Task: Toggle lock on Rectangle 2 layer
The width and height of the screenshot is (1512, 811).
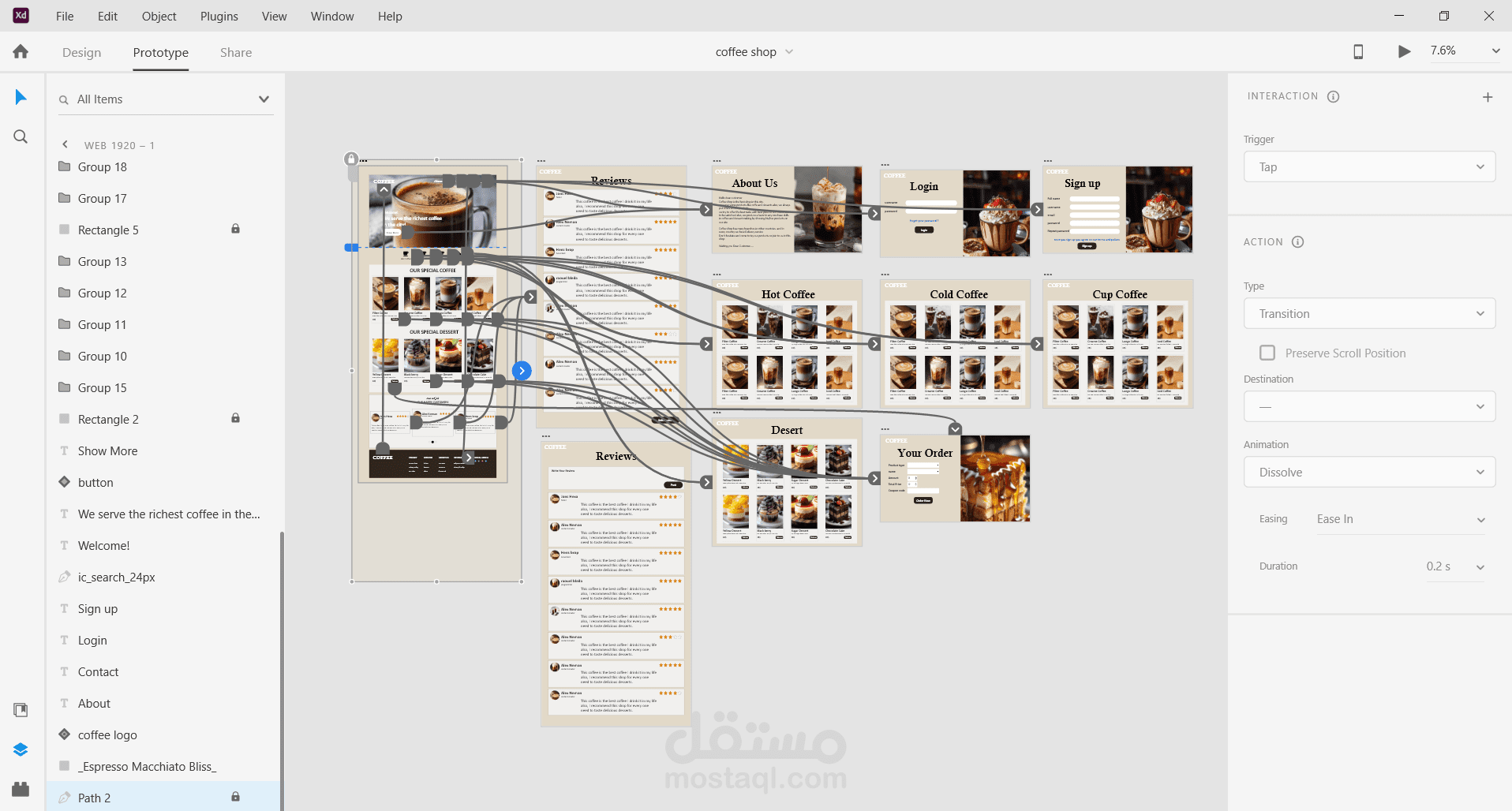Action: [x=235, y=418]
